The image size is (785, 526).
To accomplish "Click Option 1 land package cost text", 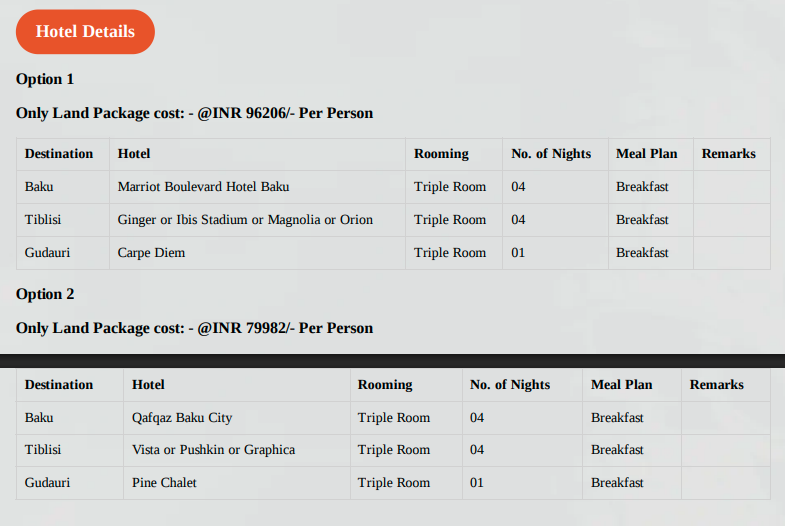I will (194, 113).
